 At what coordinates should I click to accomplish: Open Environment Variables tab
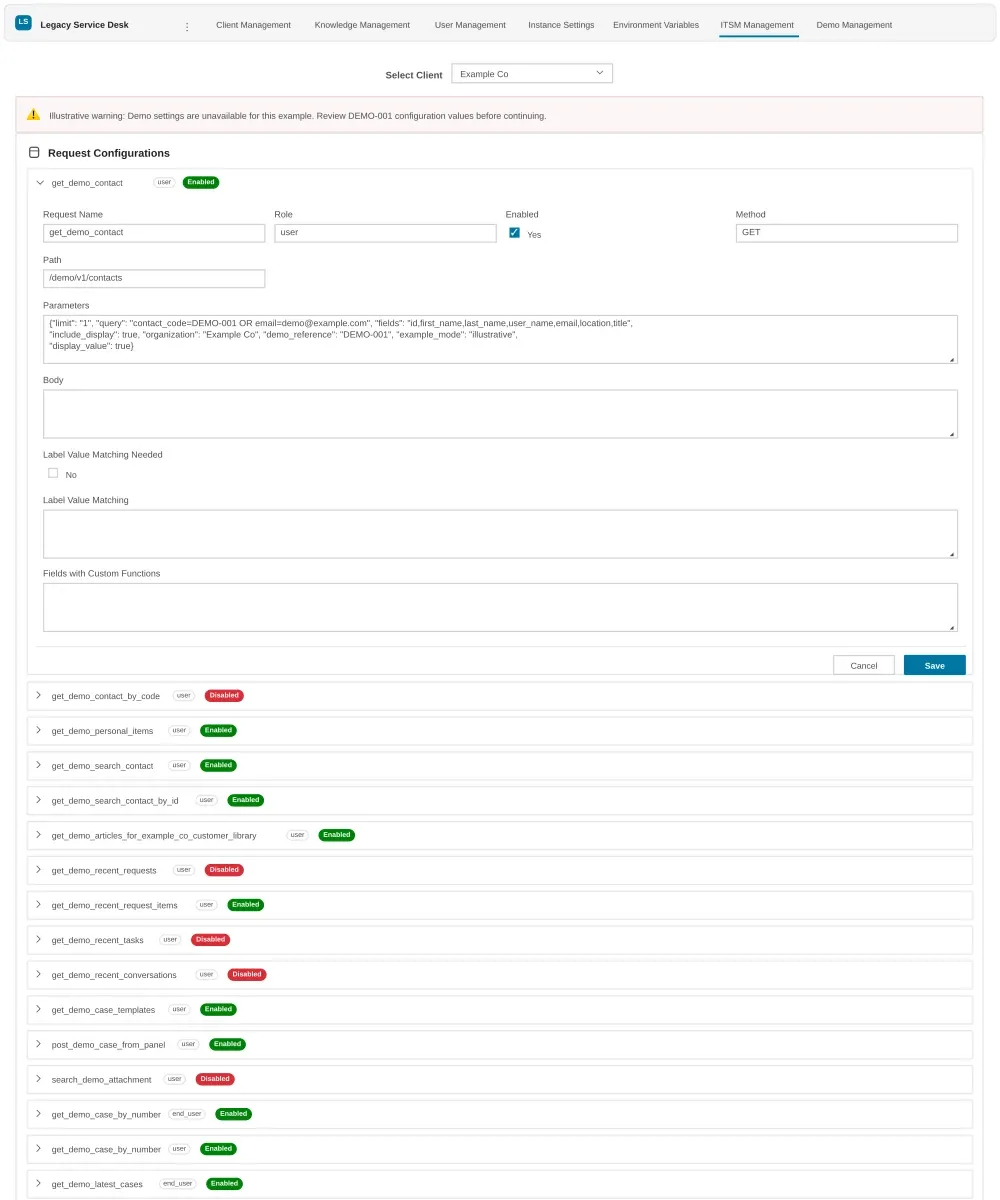point(656,25)
